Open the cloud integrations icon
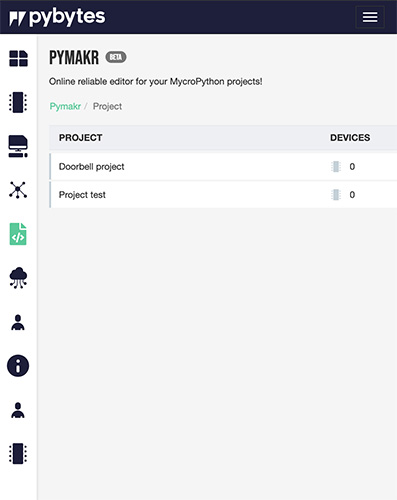Viewport: 397px width, 500px height. click(18, 278)
